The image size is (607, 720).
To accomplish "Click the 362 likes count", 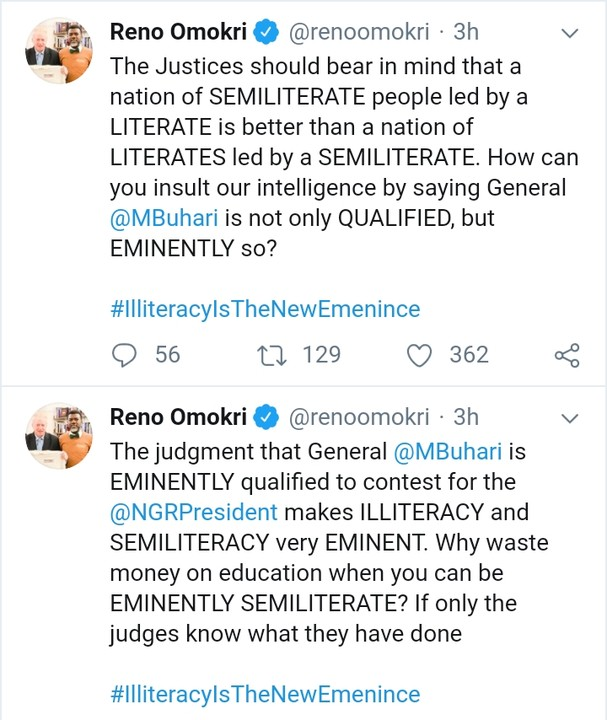I will pos(468,355).
